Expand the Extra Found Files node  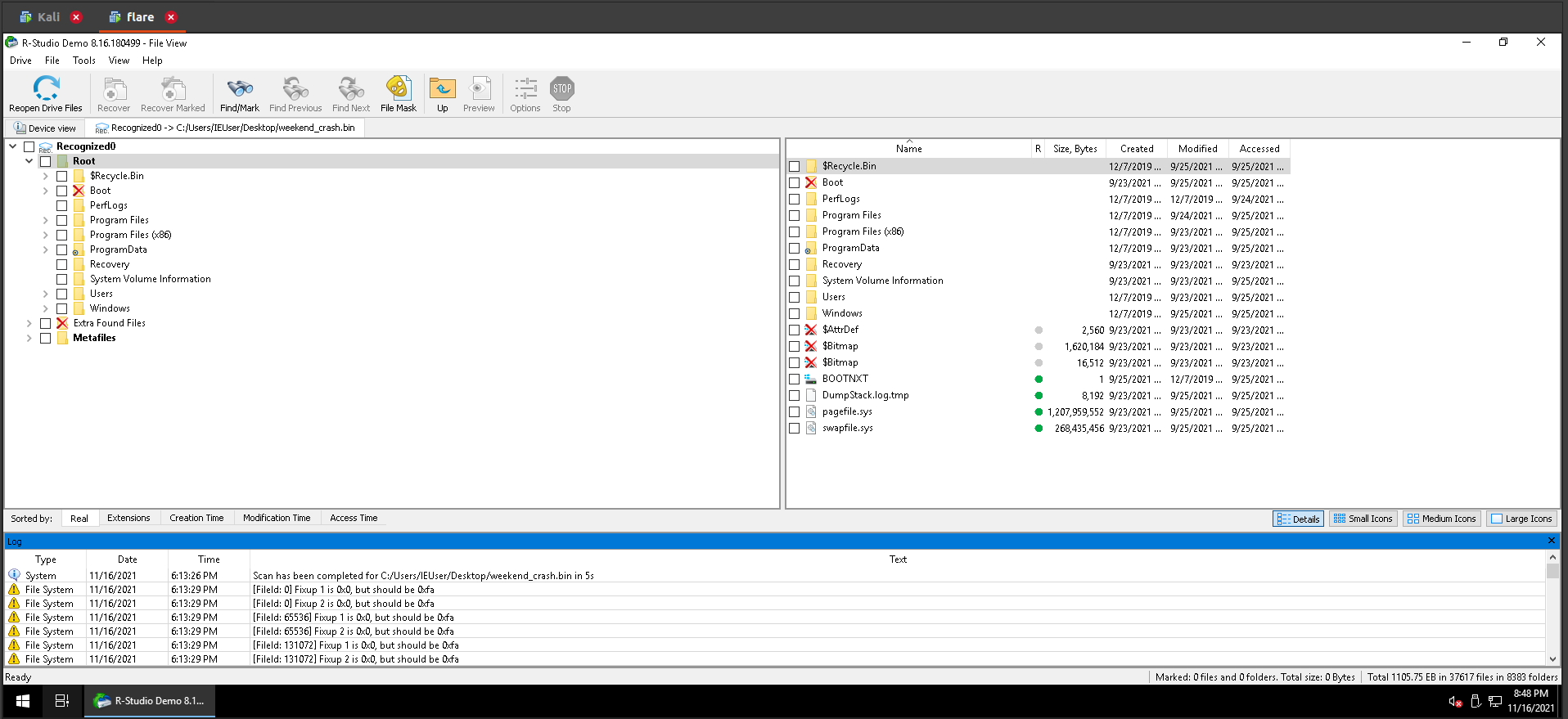click(x=29, y=323)
